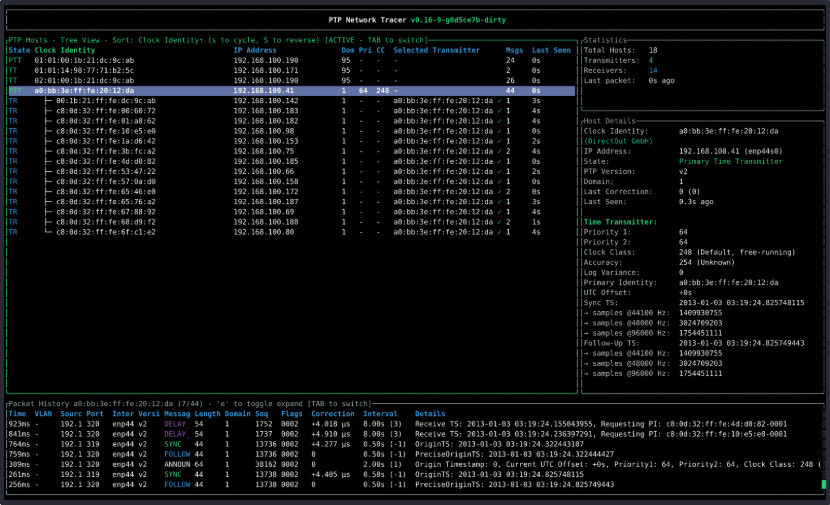The width and height of the screenshot is (830, 505).
Task: Click the Correction column header in Packet History
Action: [333, 413]
